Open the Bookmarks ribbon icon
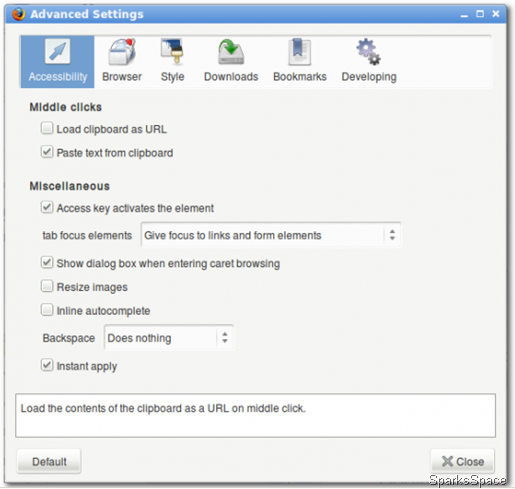515x489 pixels. point(300,52)
